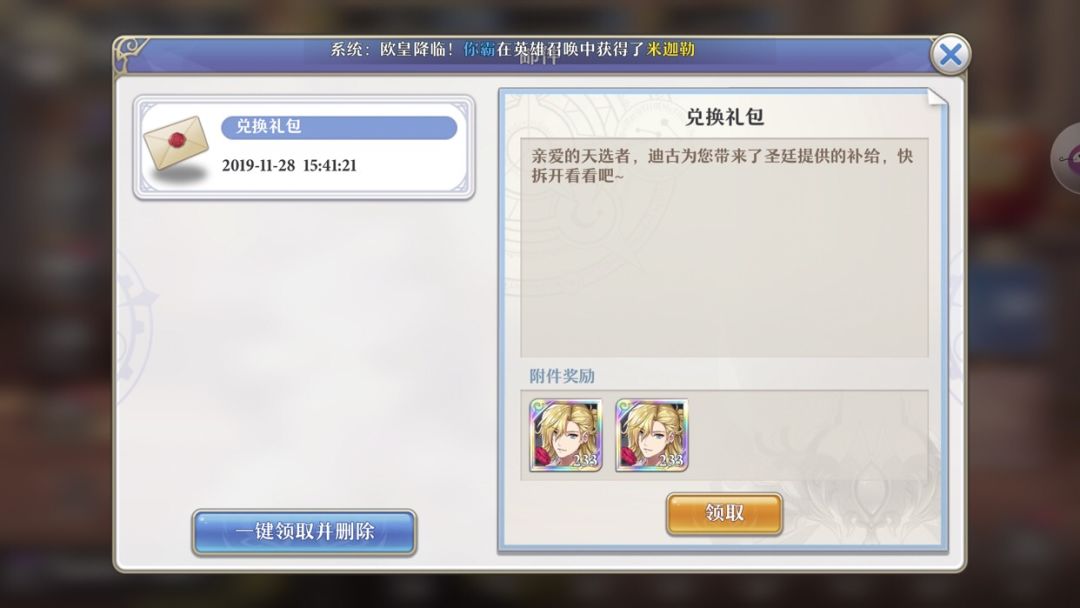
Task: Tap the 系统：欧皇降临 announcement text
Action: pyautogui.click(x=391, y=50)
